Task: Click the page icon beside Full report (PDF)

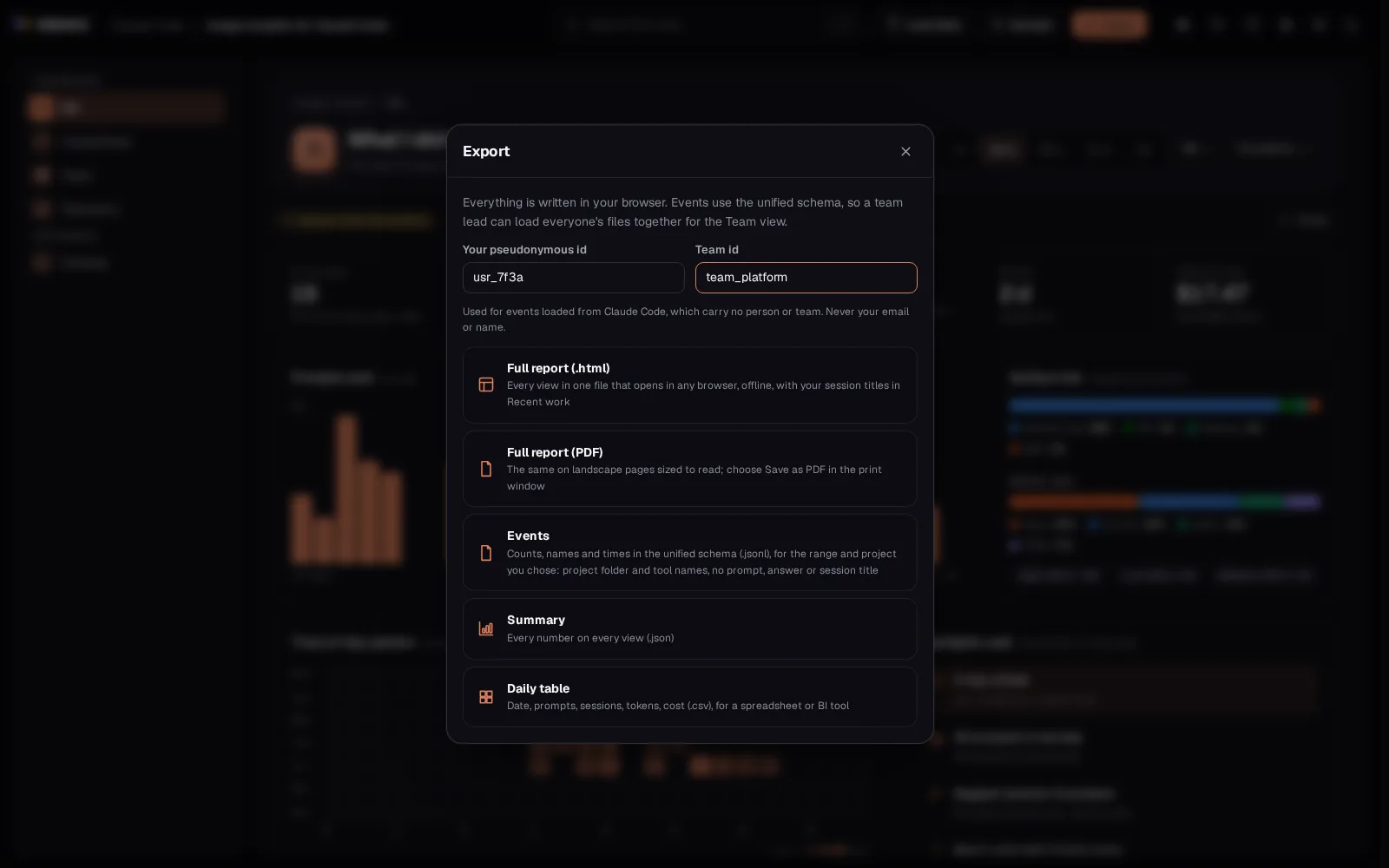Action: (x=486, y=469)
